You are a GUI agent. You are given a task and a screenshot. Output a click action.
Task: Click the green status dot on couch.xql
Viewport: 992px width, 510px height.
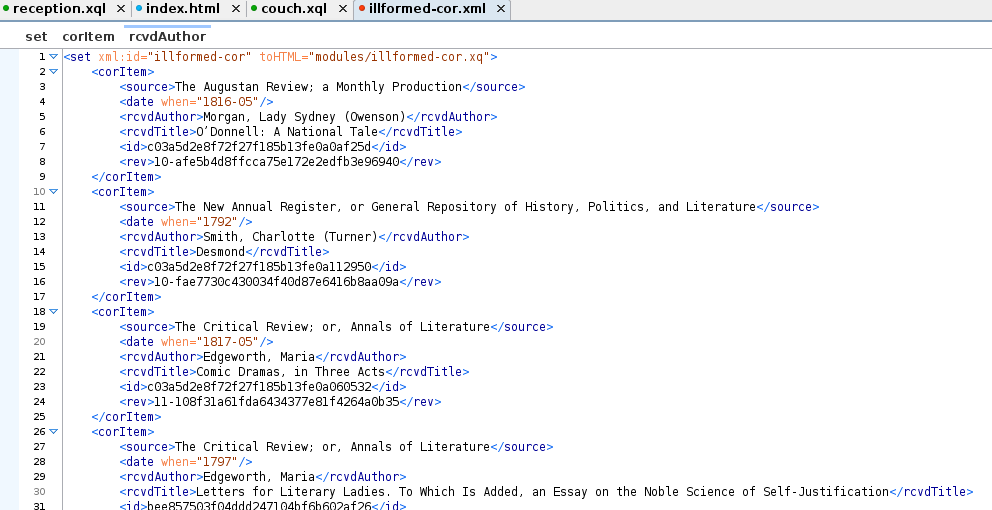254,8
